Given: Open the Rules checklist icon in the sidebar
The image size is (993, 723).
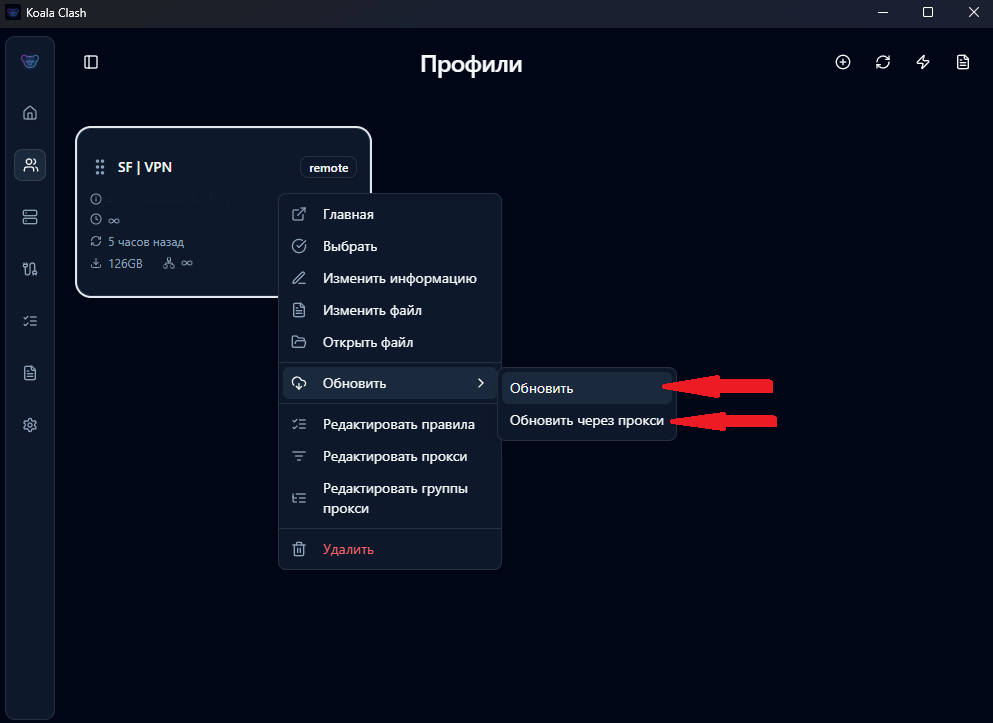Looking at the screenshot, I should coord(29,320).
